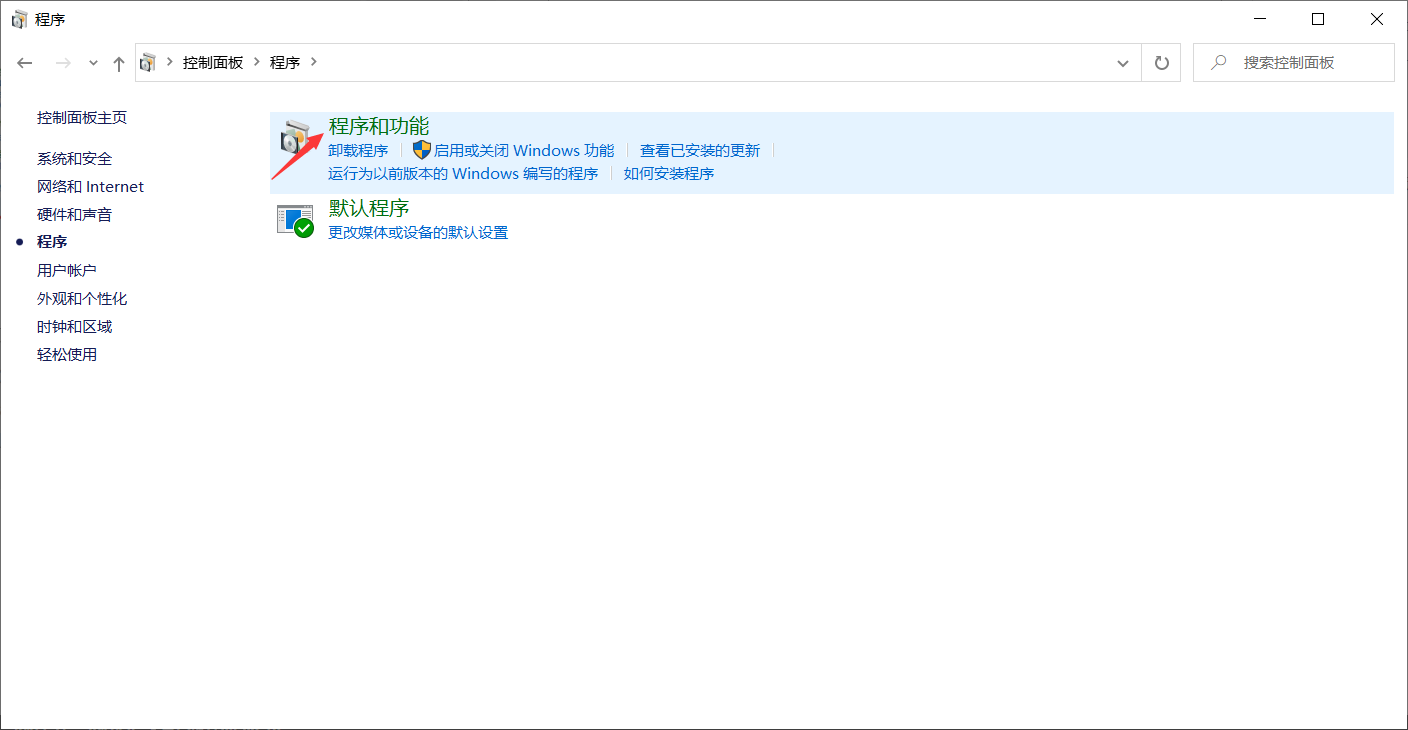Go to 网络和 Internet category
Viewport: 1408px width, 730px height.
[90, 186]
